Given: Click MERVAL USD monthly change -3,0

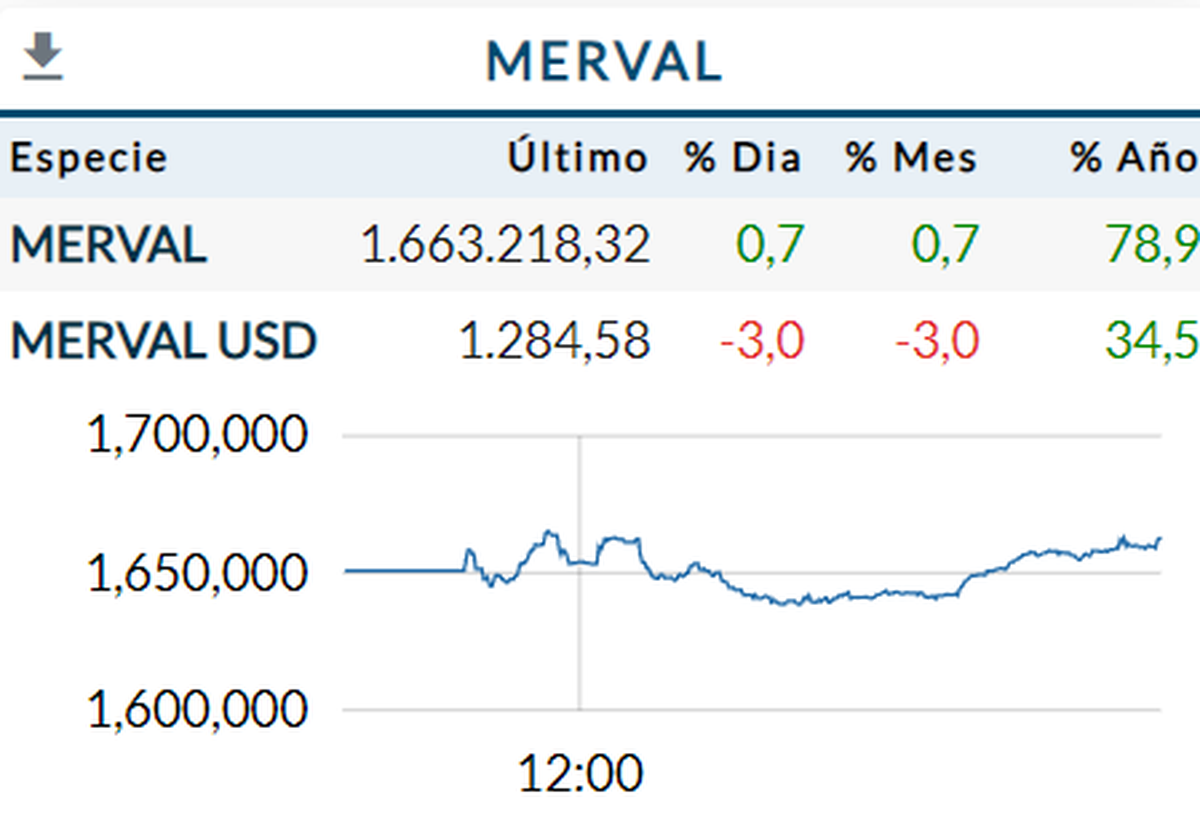Looking at the screenshot, I should click(937, 342).
